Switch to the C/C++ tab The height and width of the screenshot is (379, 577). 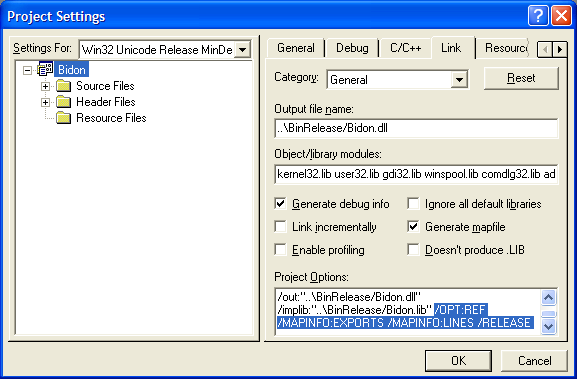pyautogui.click(x=406, y=48)
